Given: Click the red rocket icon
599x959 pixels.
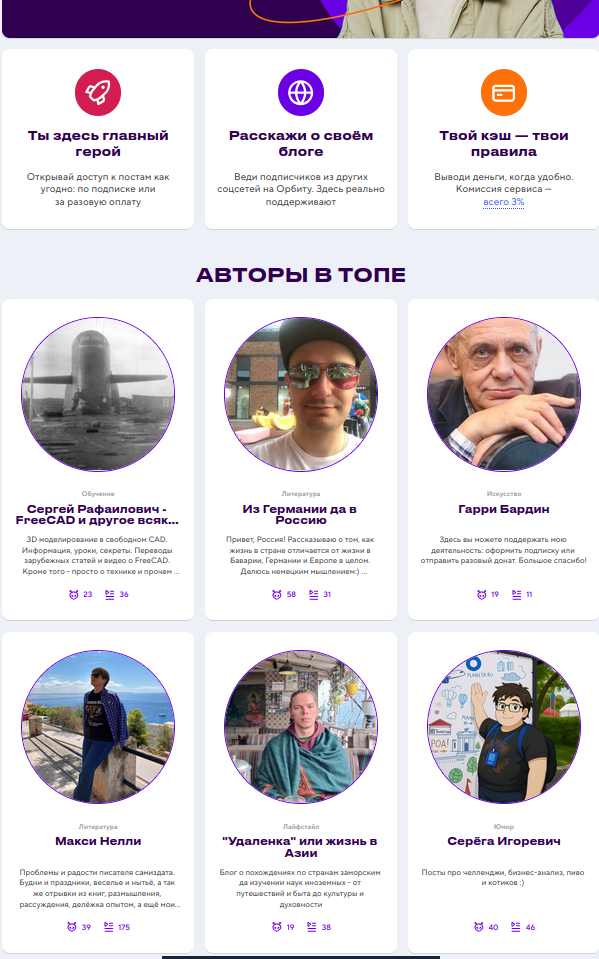Looking at the screenshot, I should (x=98, y=92).
